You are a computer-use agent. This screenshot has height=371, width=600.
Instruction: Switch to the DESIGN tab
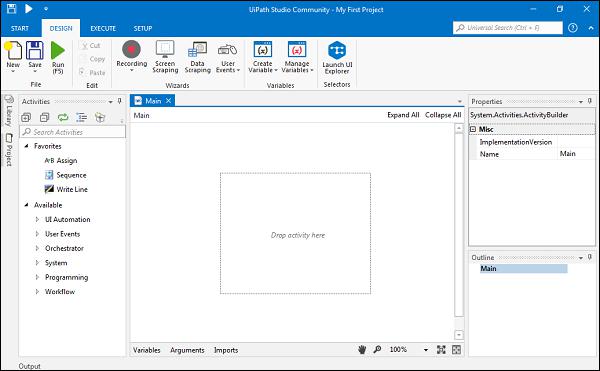pyautogui.click(x=61, y=28)
